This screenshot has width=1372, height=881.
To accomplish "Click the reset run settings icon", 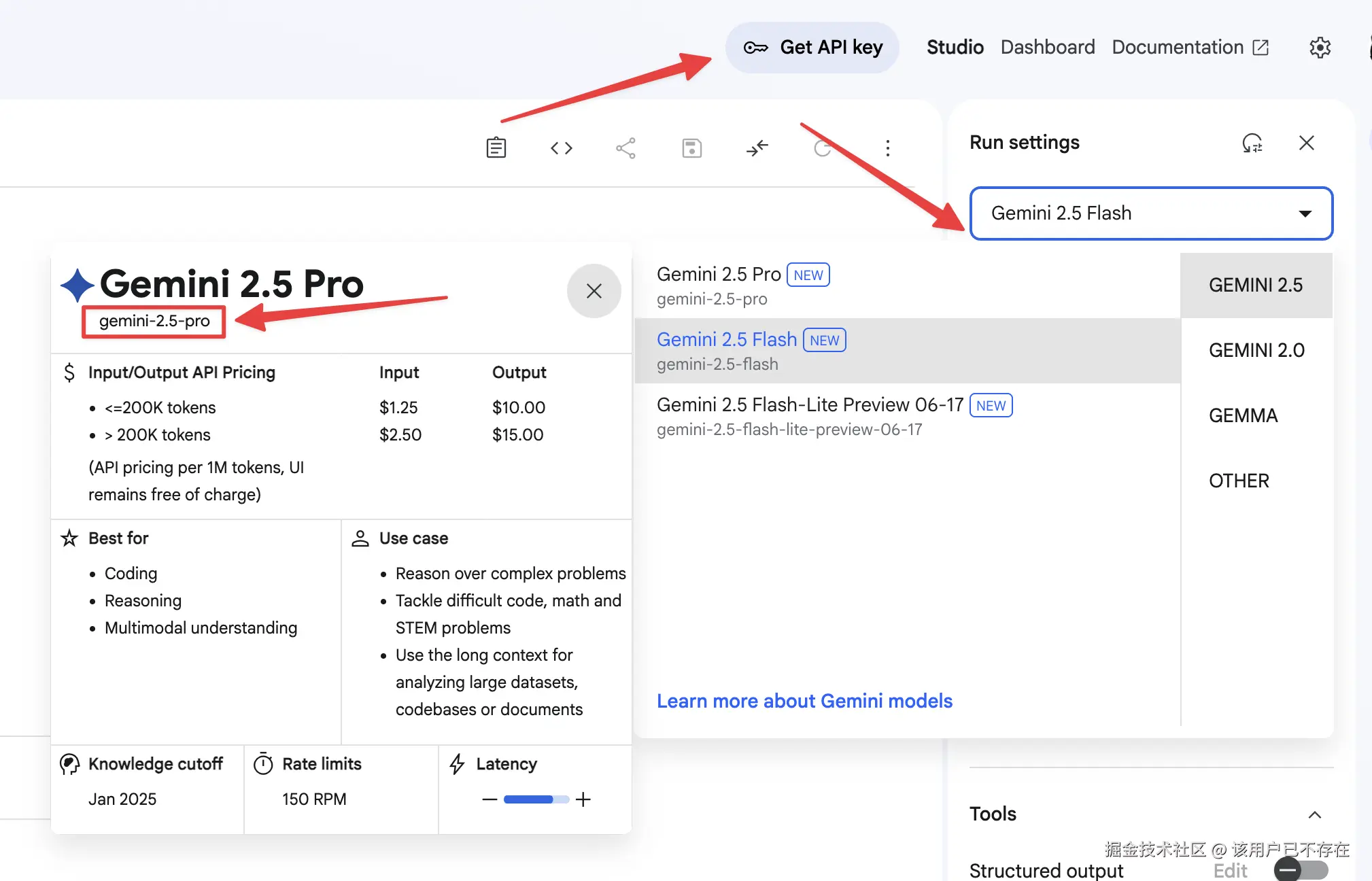I will [1252, 143].
